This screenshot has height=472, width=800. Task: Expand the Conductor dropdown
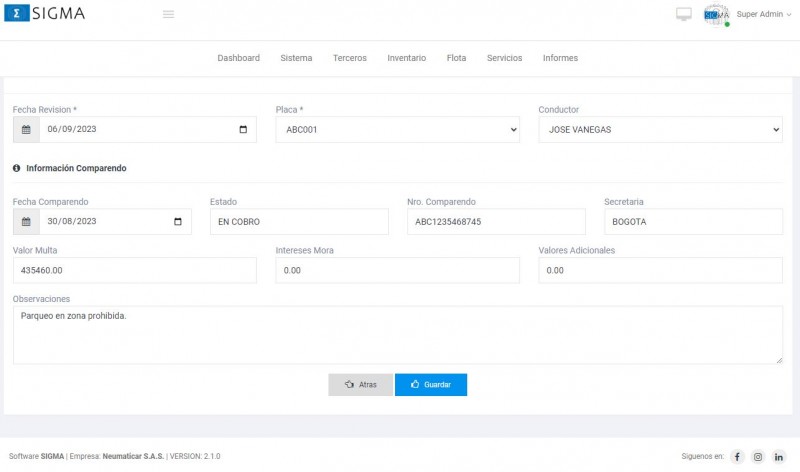pyautogui.click(x=660, y=130)
